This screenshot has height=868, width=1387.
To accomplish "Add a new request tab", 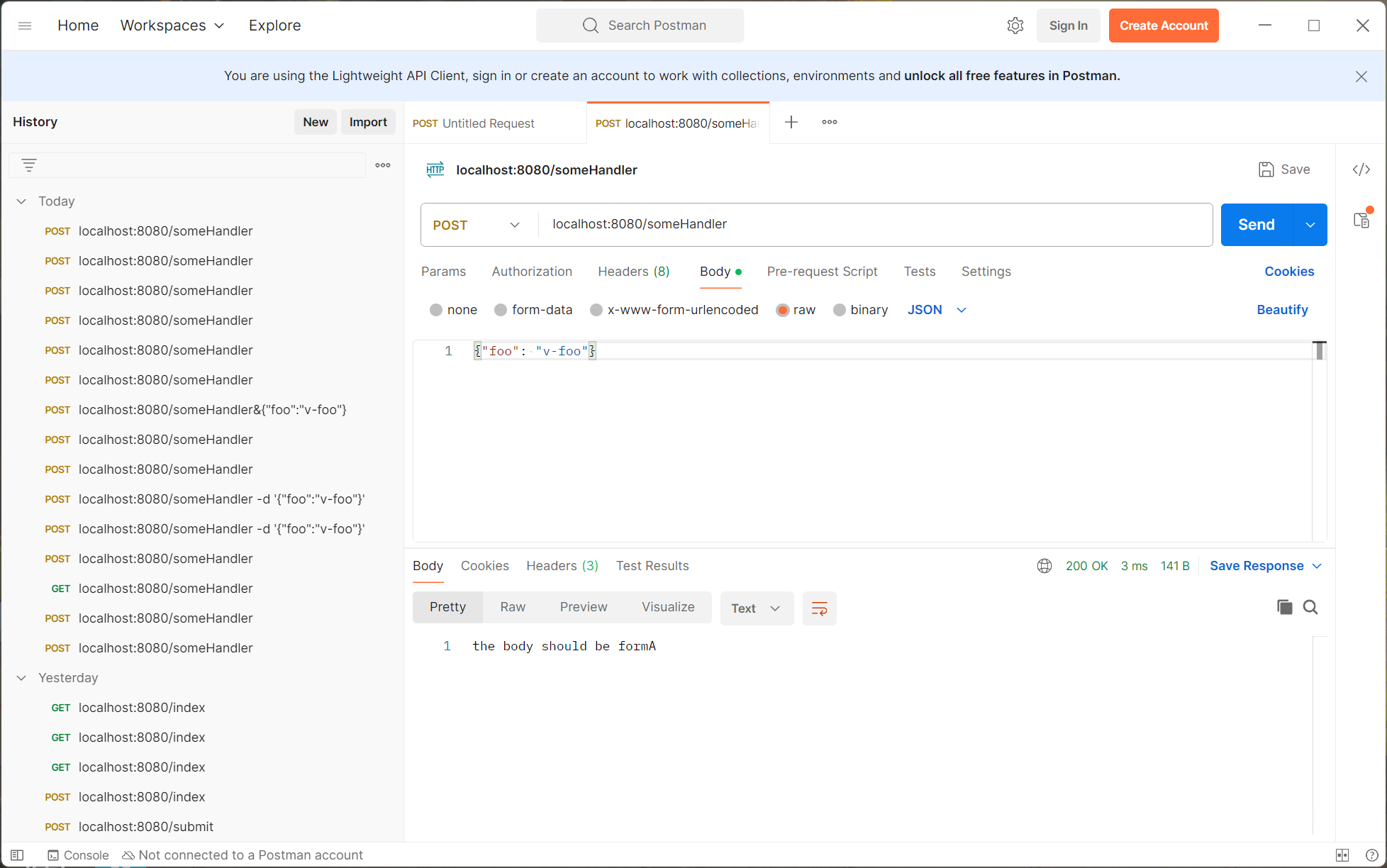I will point(791,122).
